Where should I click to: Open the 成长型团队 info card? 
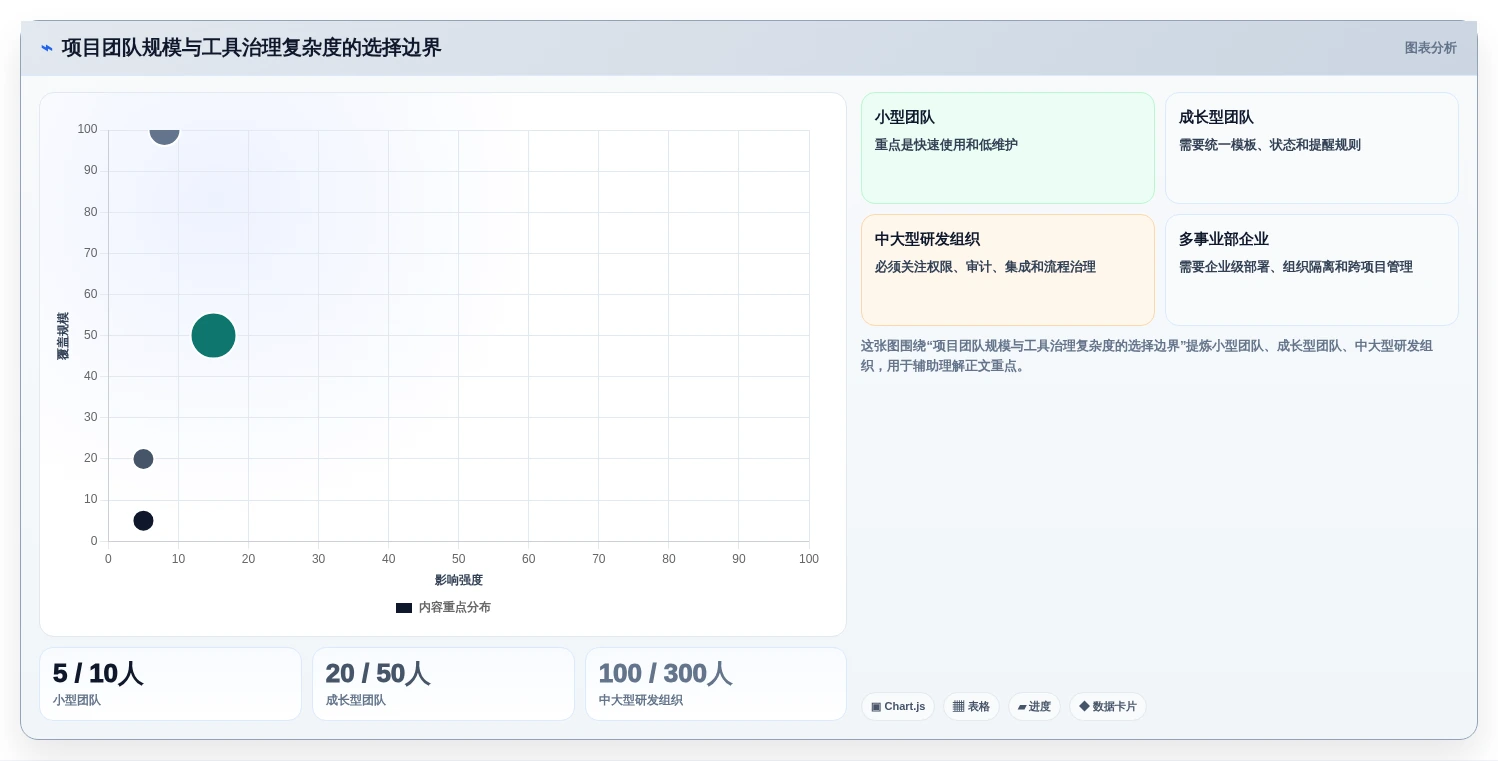[x=1312, y=148]
